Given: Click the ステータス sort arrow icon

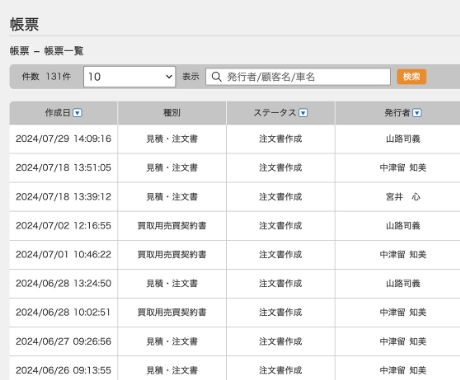Looking at the screenshot, I should 303,113.
